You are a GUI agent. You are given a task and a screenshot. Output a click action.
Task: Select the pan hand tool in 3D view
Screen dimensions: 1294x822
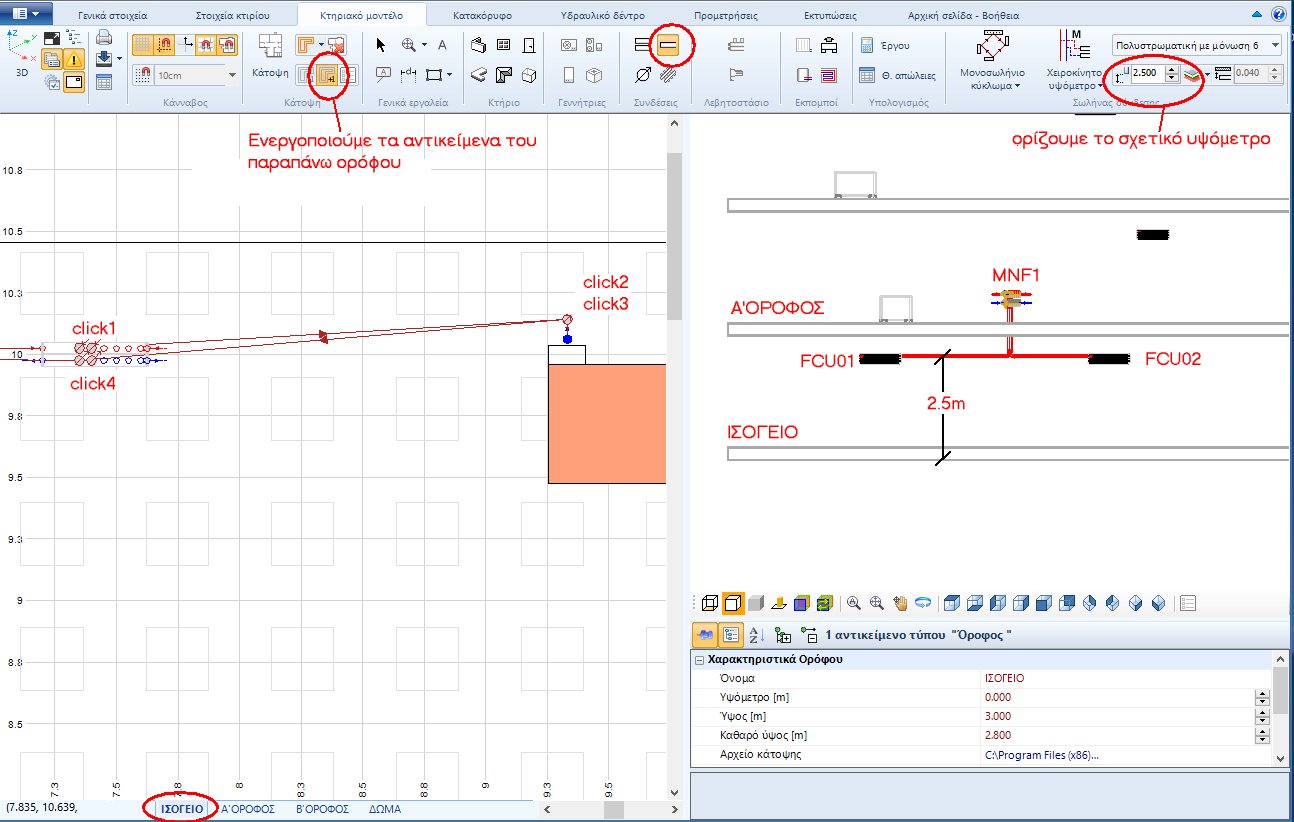(900, 603)
